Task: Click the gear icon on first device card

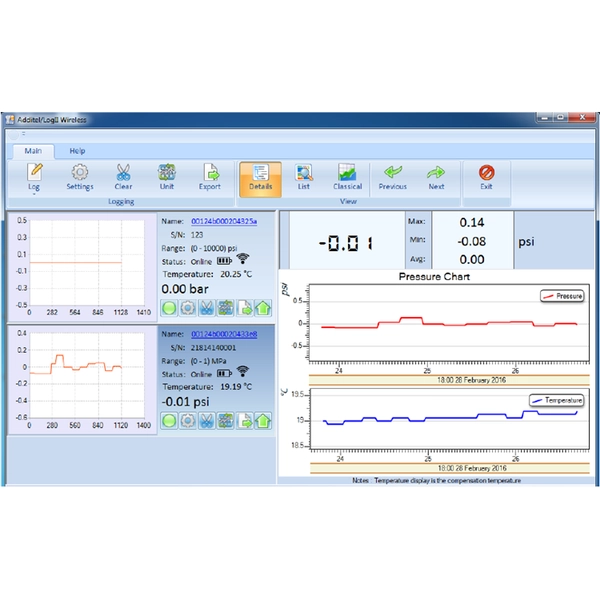Action: [187, 308]
